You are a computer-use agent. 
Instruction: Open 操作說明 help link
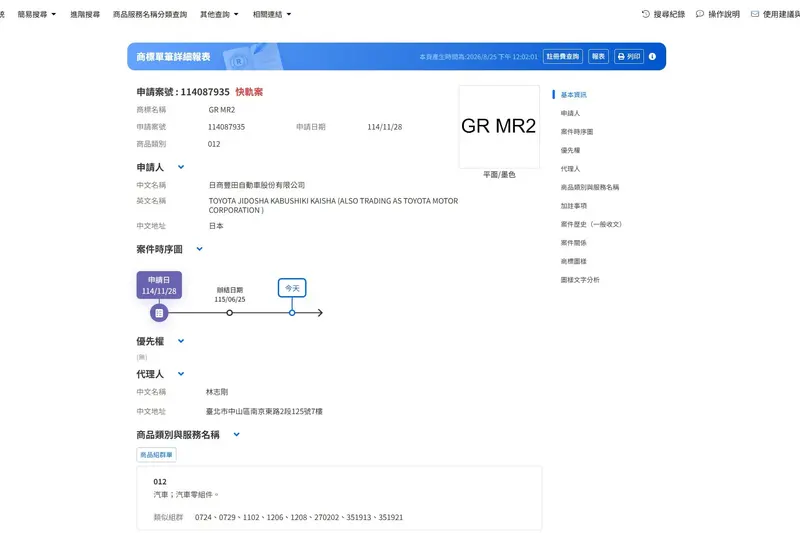click(718, 14)
